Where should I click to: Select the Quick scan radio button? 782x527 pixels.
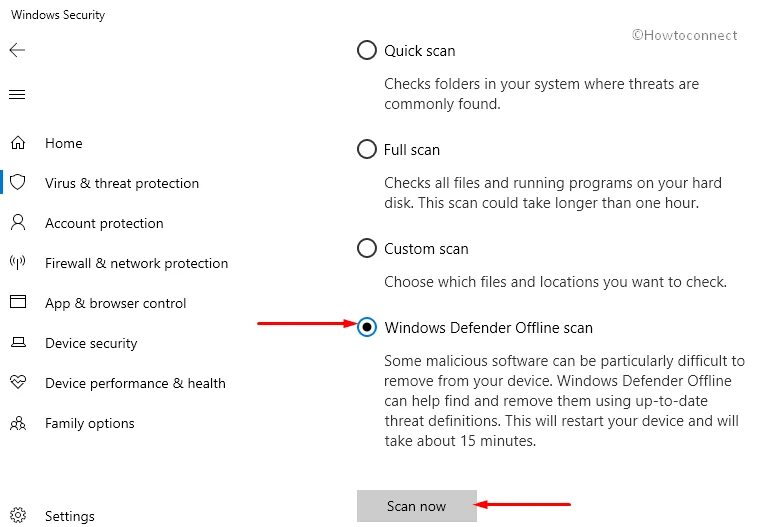[367, 50]
